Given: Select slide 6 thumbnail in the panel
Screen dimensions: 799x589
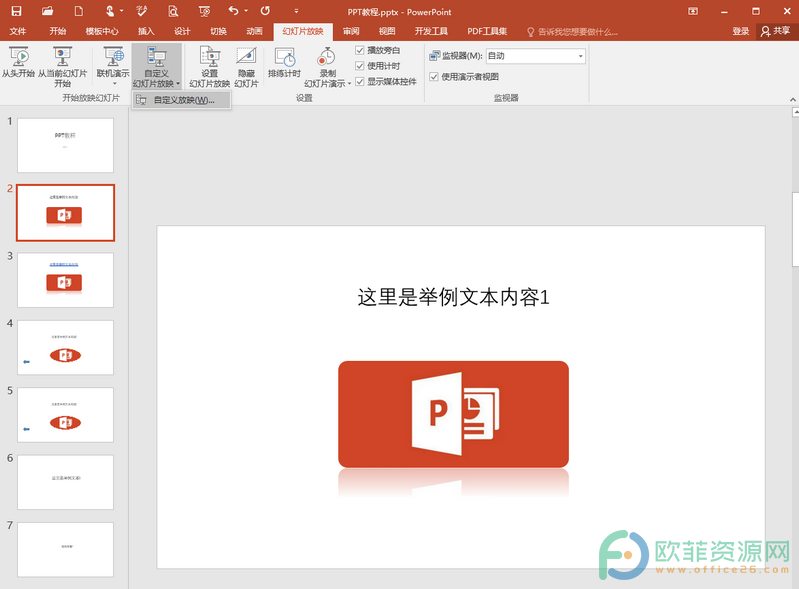Looking at the screenshot, I should (x=65, y=482).
